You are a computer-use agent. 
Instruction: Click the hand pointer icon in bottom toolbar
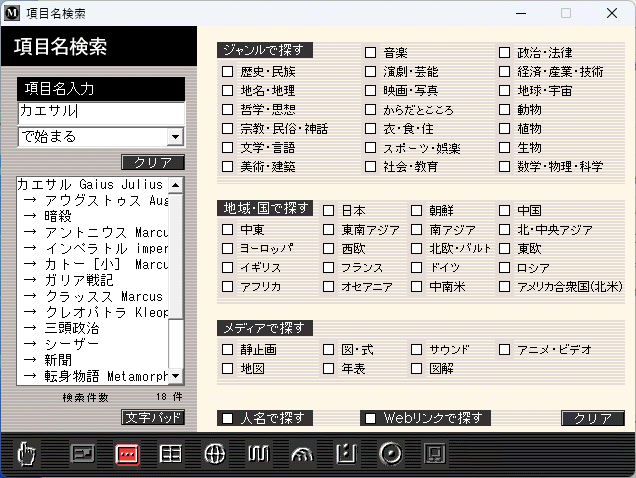tap(26, 455)
